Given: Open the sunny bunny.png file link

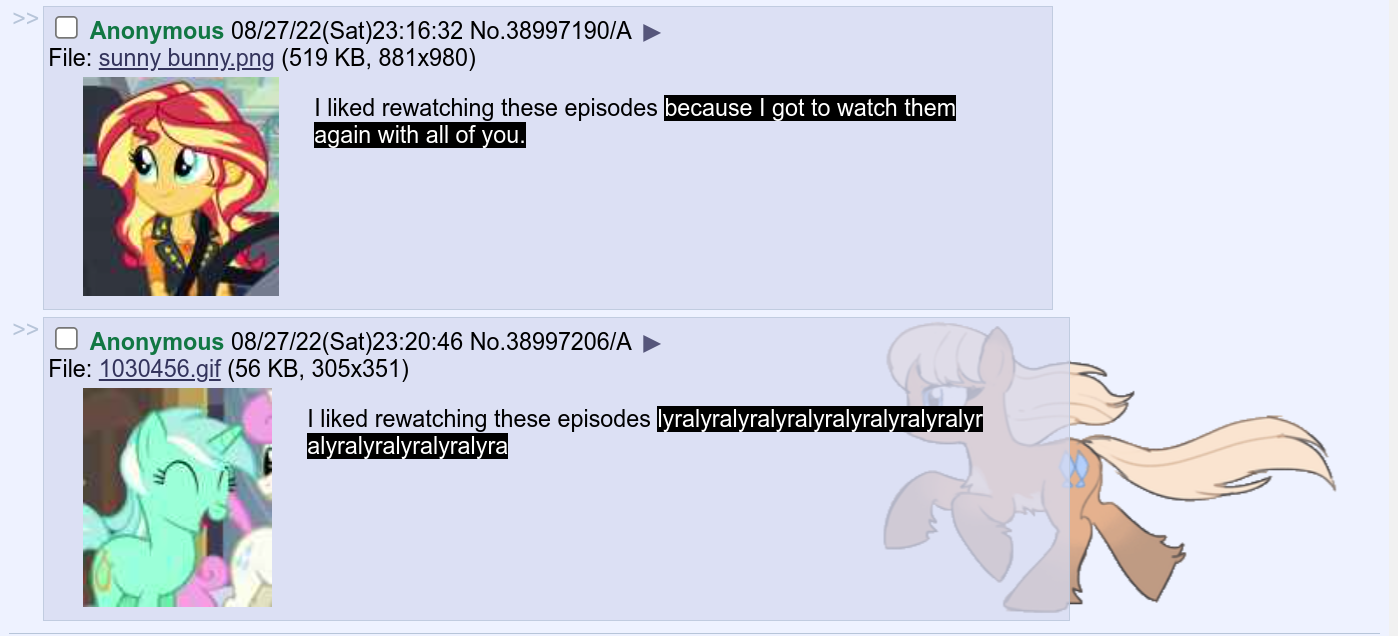Looking at the screenshot, I should 186,58.
